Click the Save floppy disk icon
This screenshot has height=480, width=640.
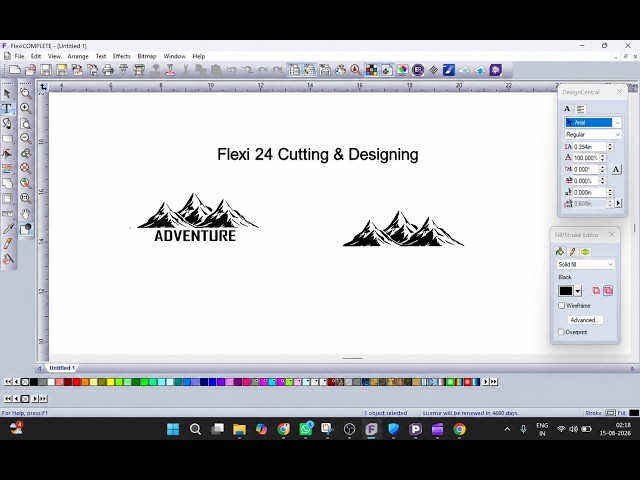(x=46, y=70)
